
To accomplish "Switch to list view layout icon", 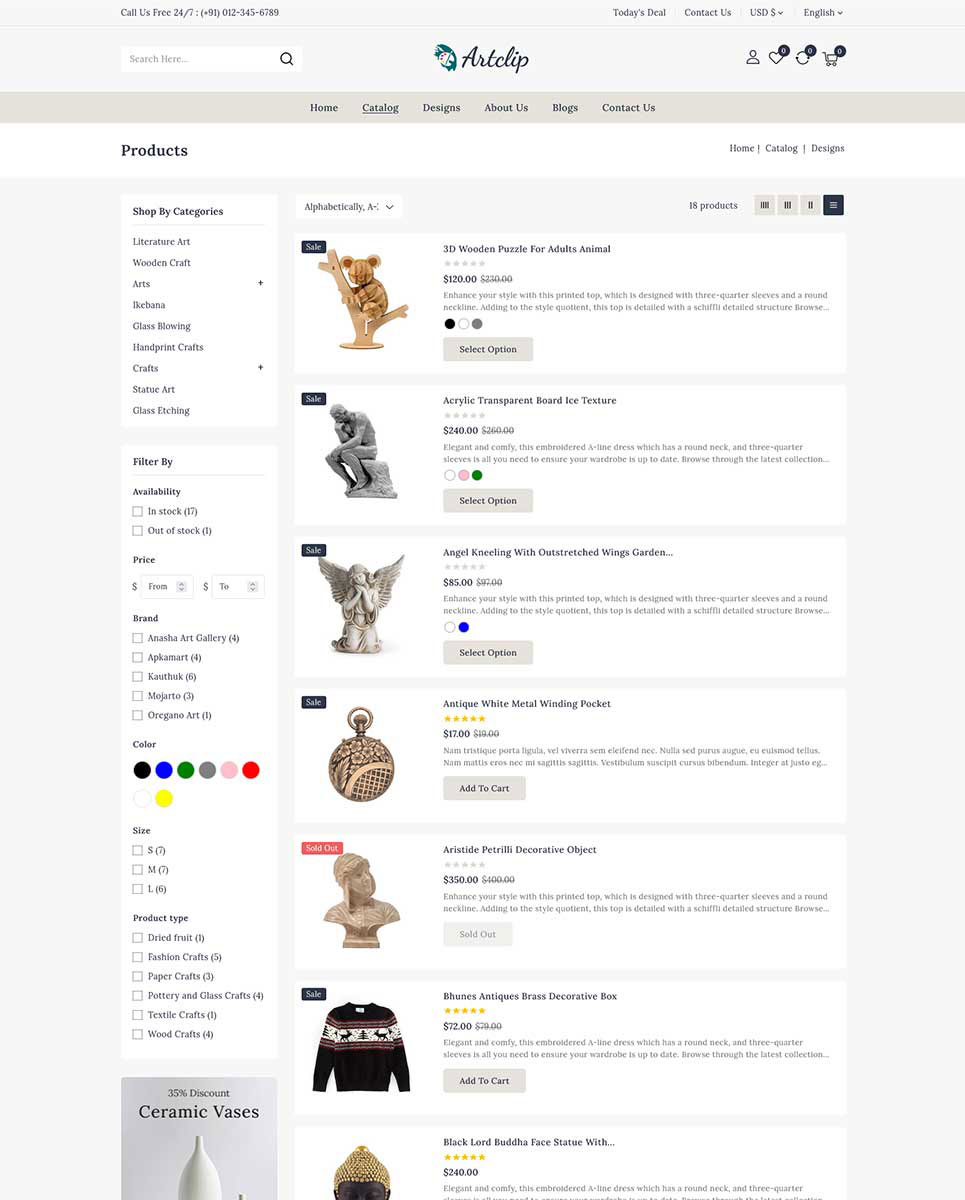I will (x=834, y=205).
